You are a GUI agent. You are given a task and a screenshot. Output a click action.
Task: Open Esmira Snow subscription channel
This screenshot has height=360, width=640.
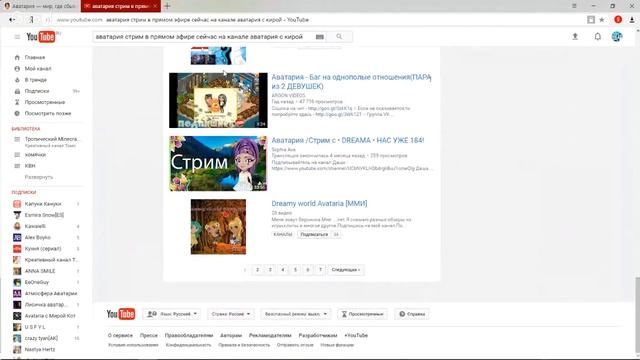pos(44,215)
